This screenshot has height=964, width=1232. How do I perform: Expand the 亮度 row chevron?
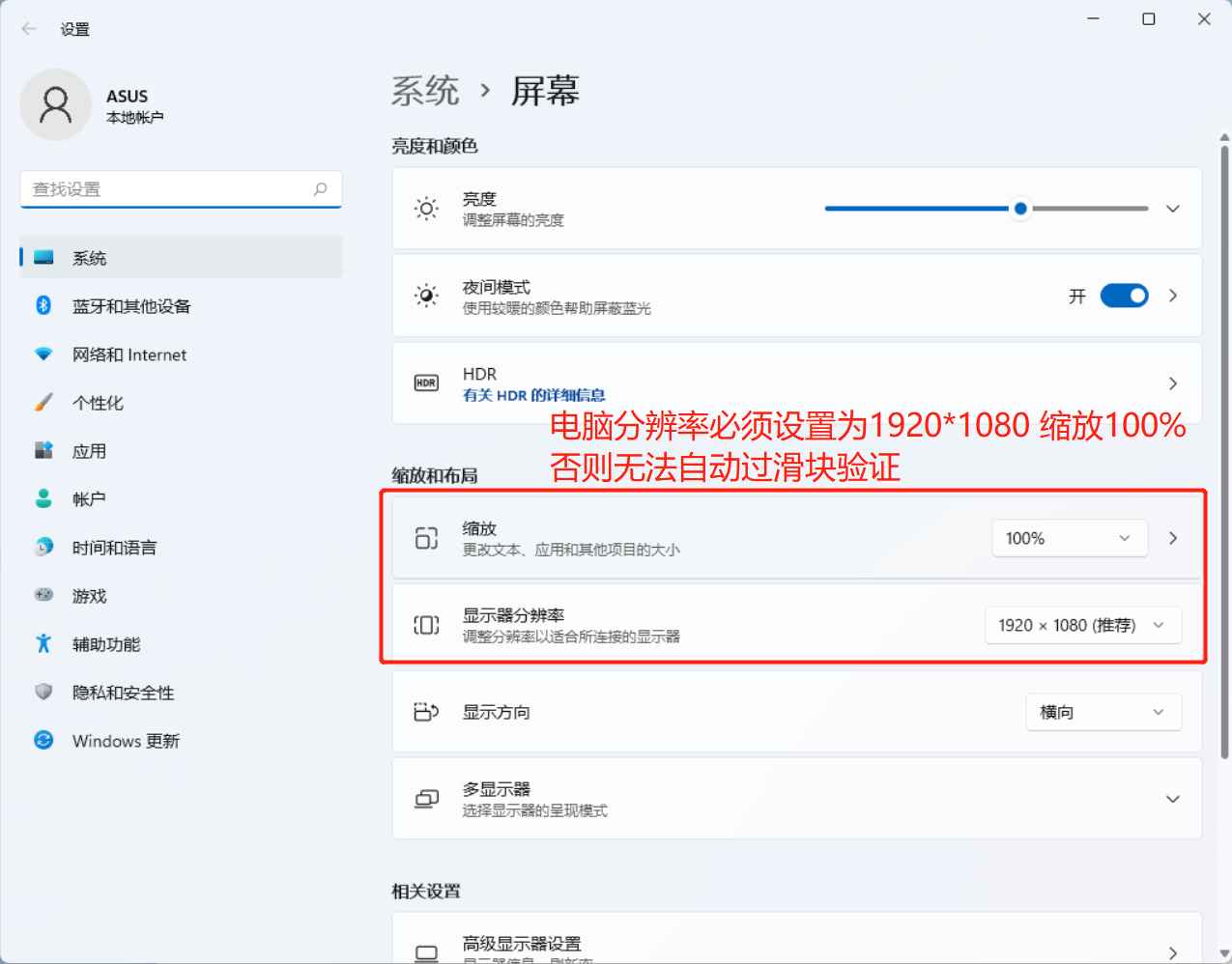(x=1172, y=209)
